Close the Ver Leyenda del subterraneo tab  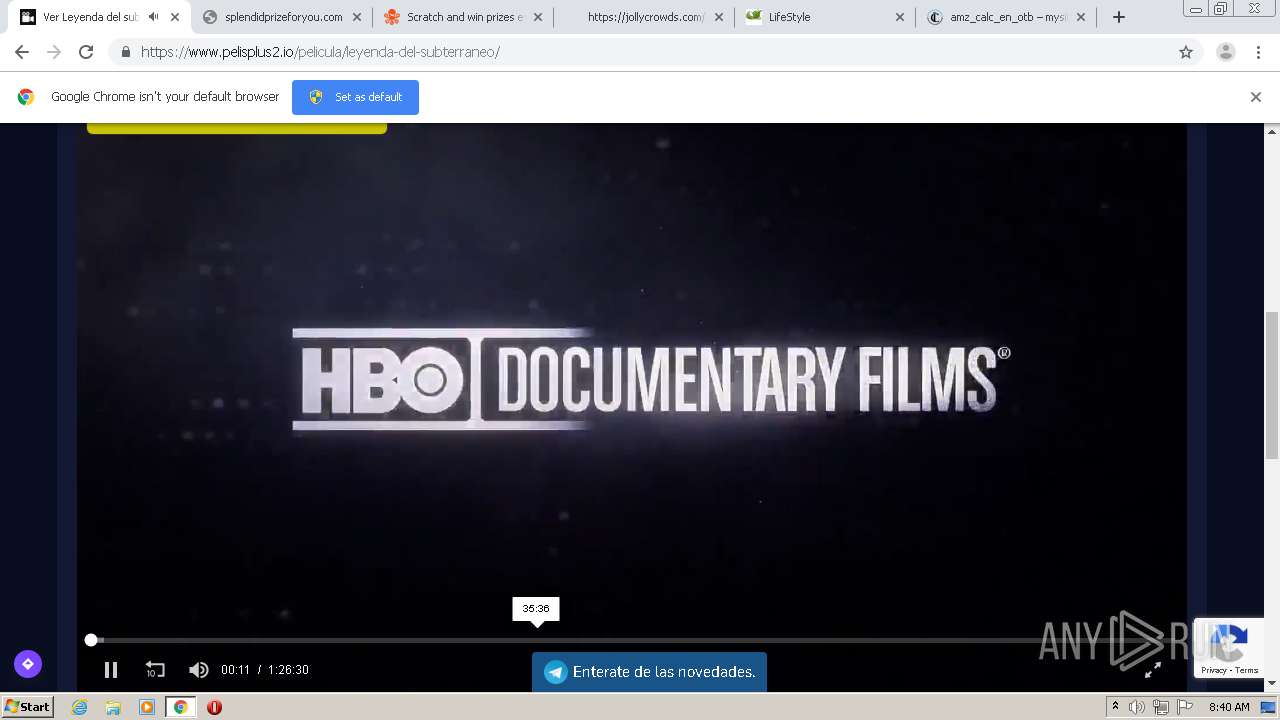tap(176, 17)
